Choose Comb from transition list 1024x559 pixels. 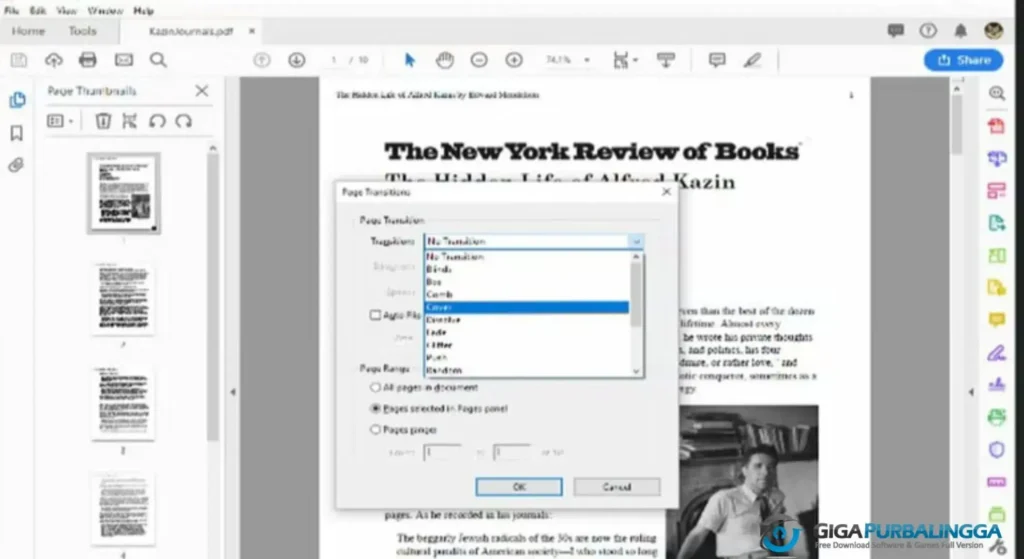(x=527, y=295)
